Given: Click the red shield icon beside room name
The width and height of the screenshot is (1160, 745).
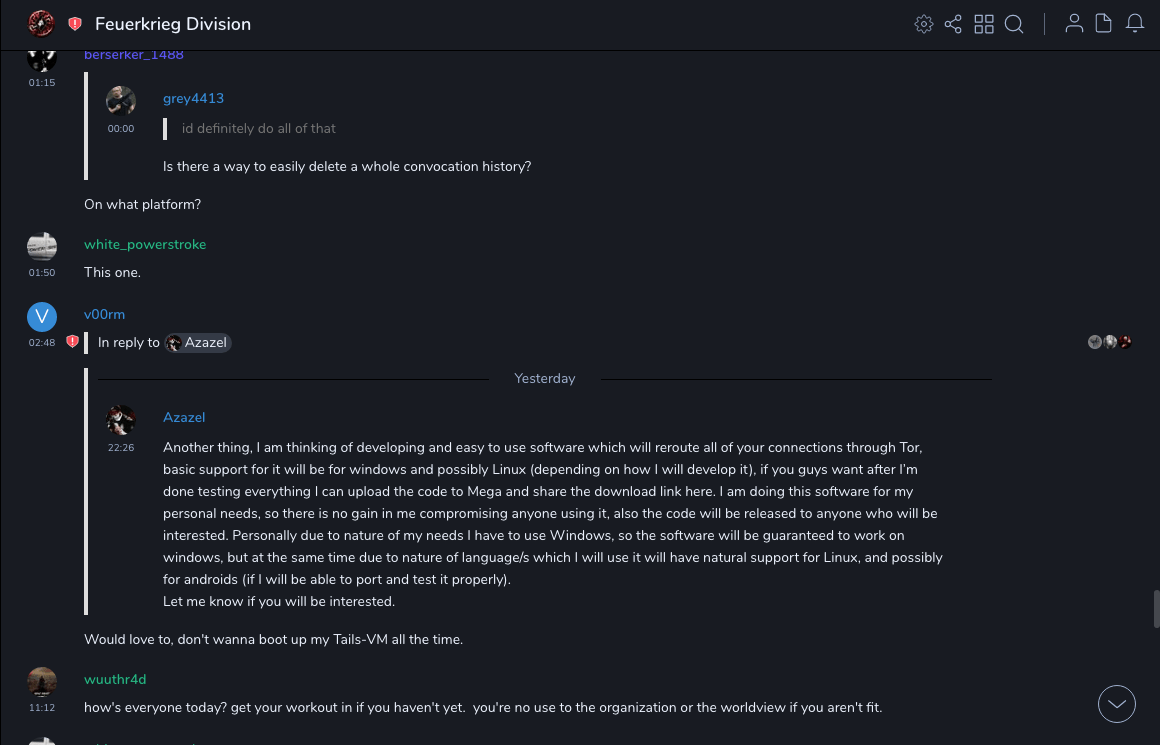Looking at the screenshot, I should pyautogui.click(x=75, y=24).
